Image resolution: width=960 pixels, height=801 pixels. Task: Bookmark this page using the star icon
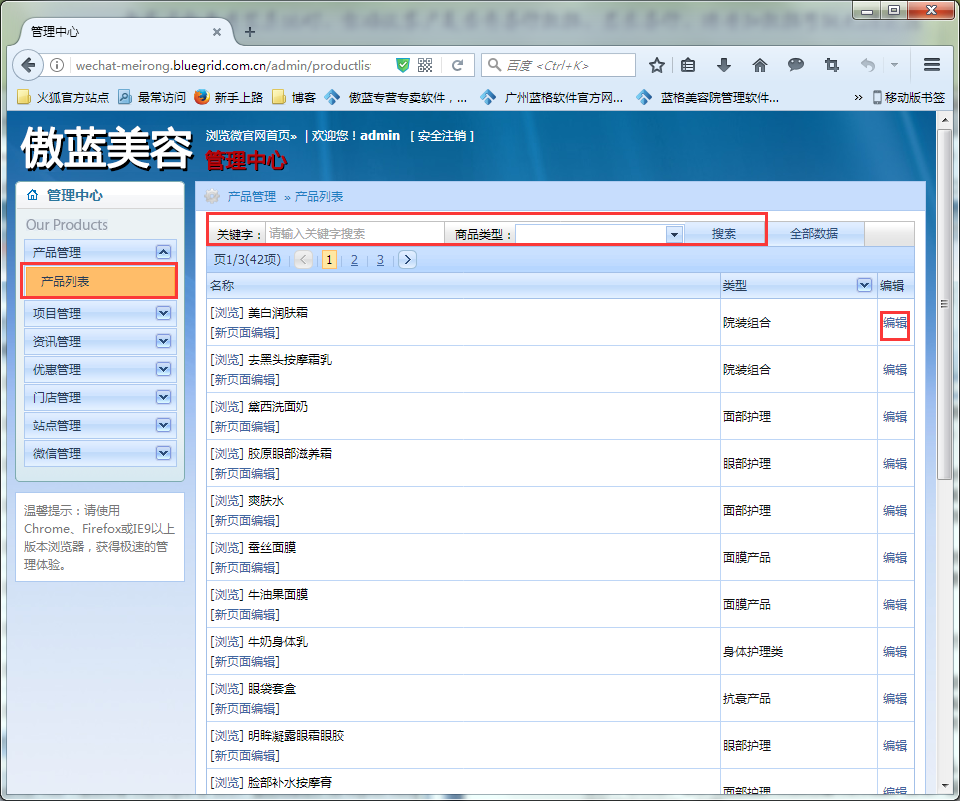pyautogui.click(x=656, y=64)
